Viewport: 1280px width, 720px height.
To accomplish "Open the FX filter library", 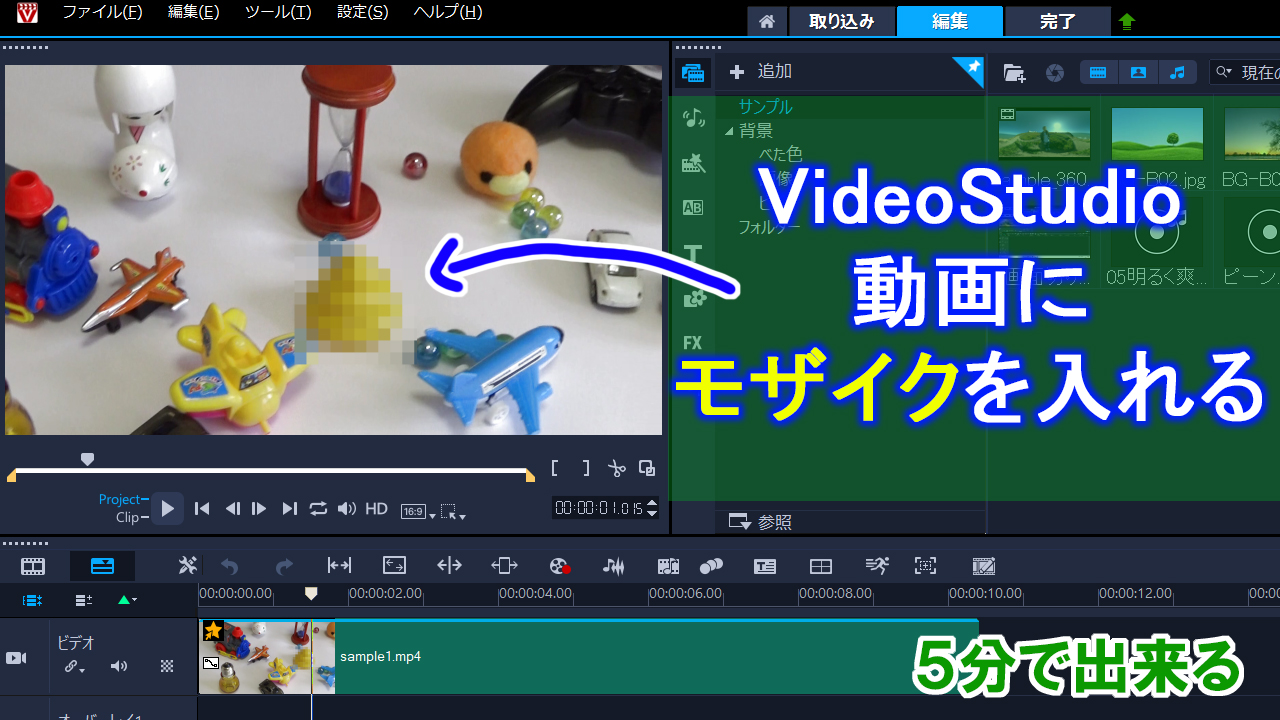I will 693,343.
